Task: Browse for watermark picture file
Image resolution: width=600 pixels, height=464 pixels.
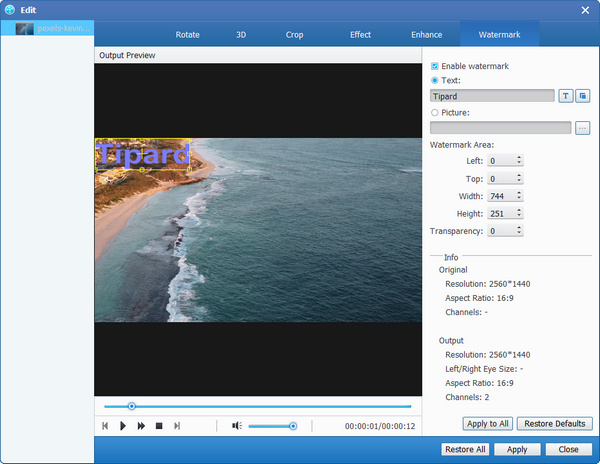Action: coord(582,128)
